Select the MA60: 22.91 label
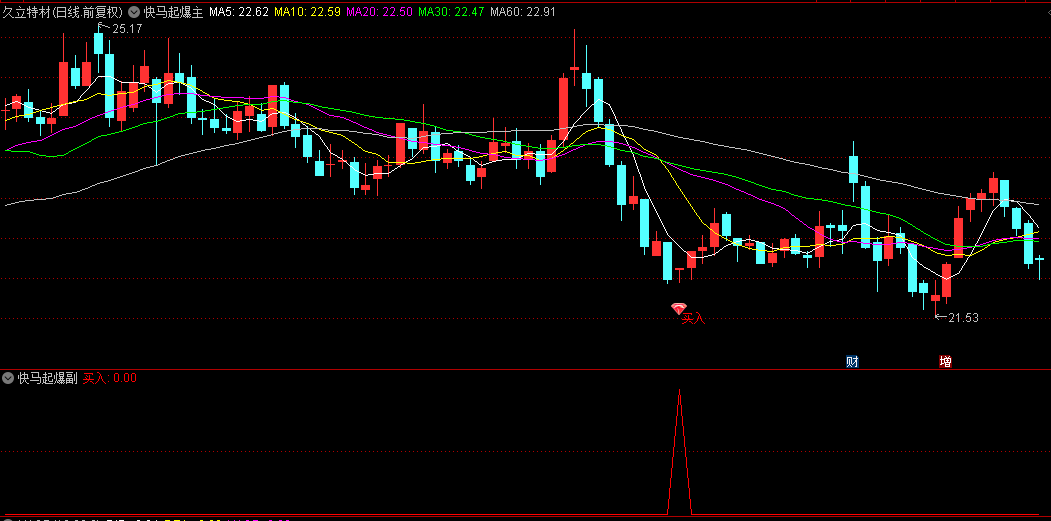 523,11
